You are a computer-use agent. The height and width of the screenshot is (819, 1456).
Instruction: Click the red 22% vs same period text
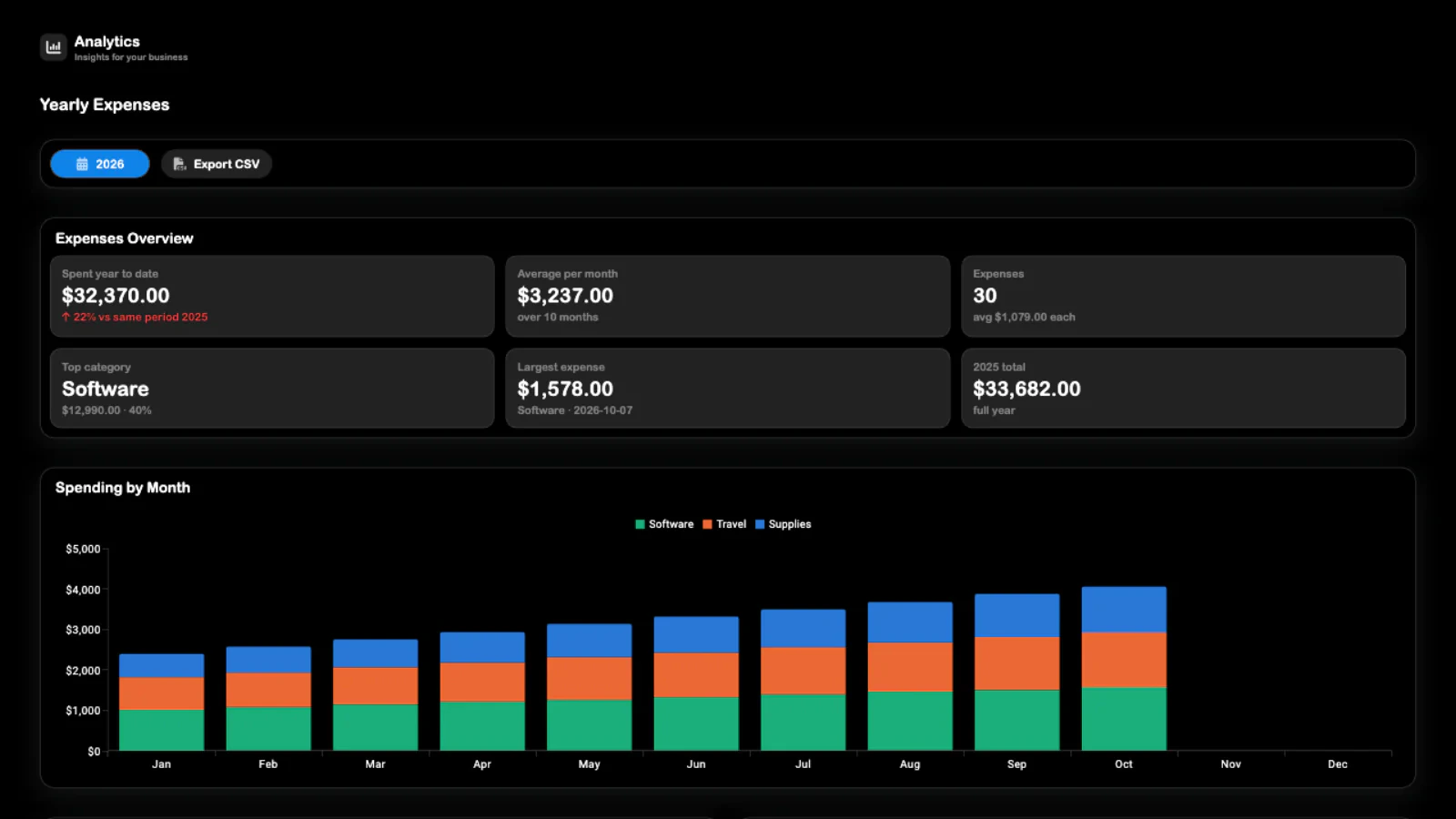pyautogui.click(x=135, y=317)
